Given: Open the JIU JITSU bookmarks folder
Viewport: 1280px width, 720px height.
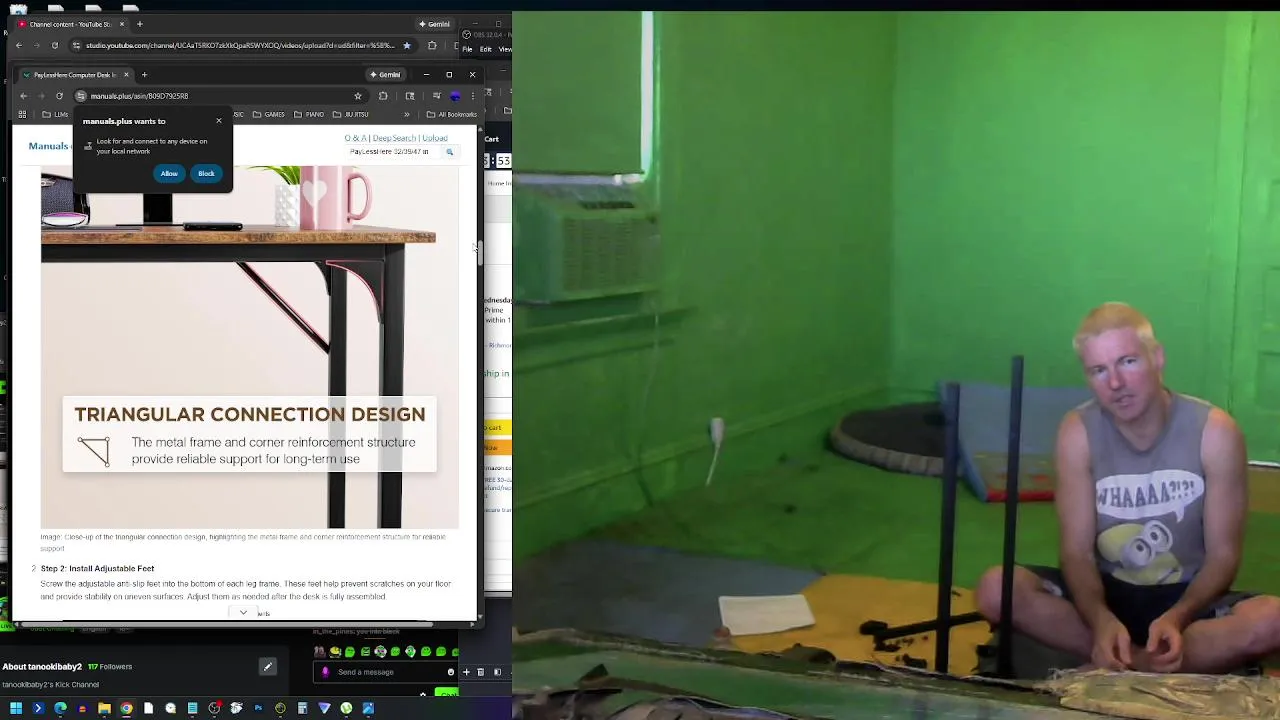Looking at the screenshot, I should click(x=350, y=114).
